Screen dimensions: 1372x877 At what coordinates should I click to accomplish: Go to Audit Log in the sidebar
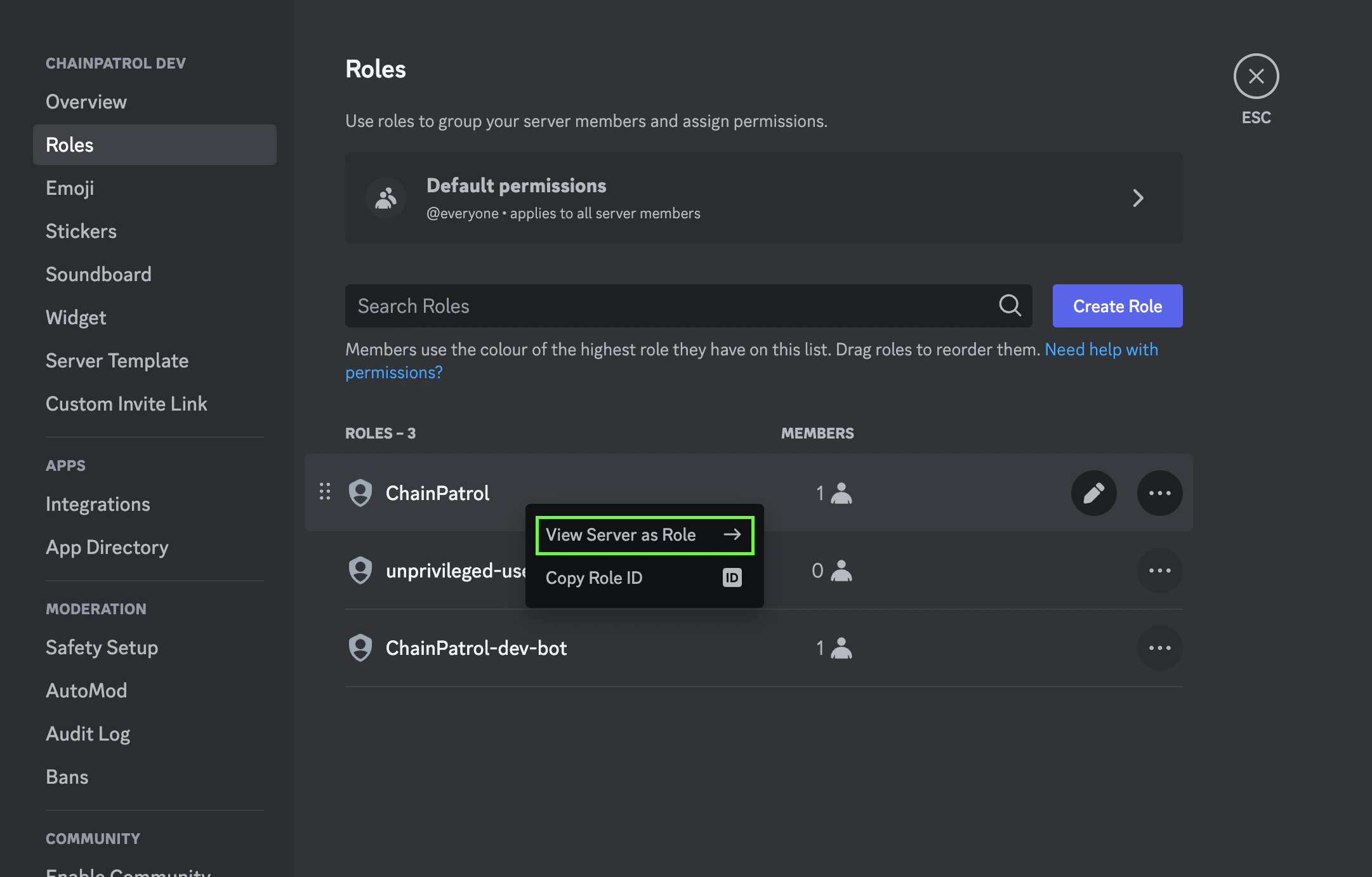click(x=88, y=734)
